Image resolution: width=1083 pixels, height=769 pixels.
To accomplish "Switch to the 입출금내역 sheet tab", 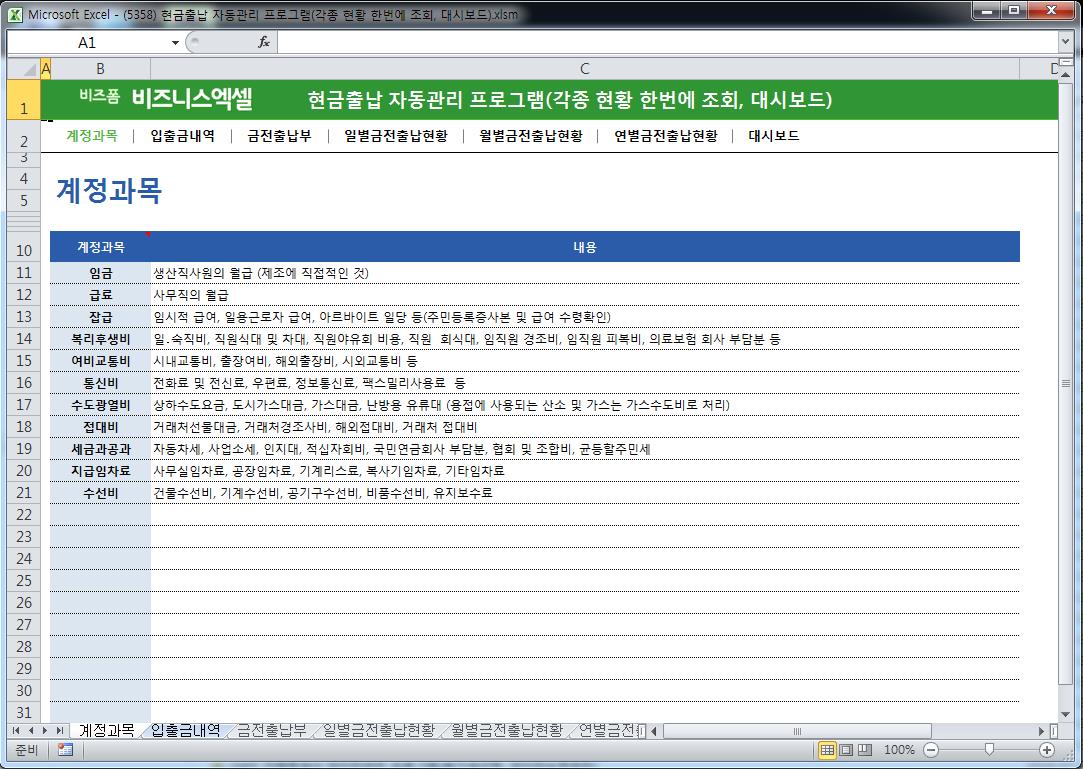I will pos(185,730).
